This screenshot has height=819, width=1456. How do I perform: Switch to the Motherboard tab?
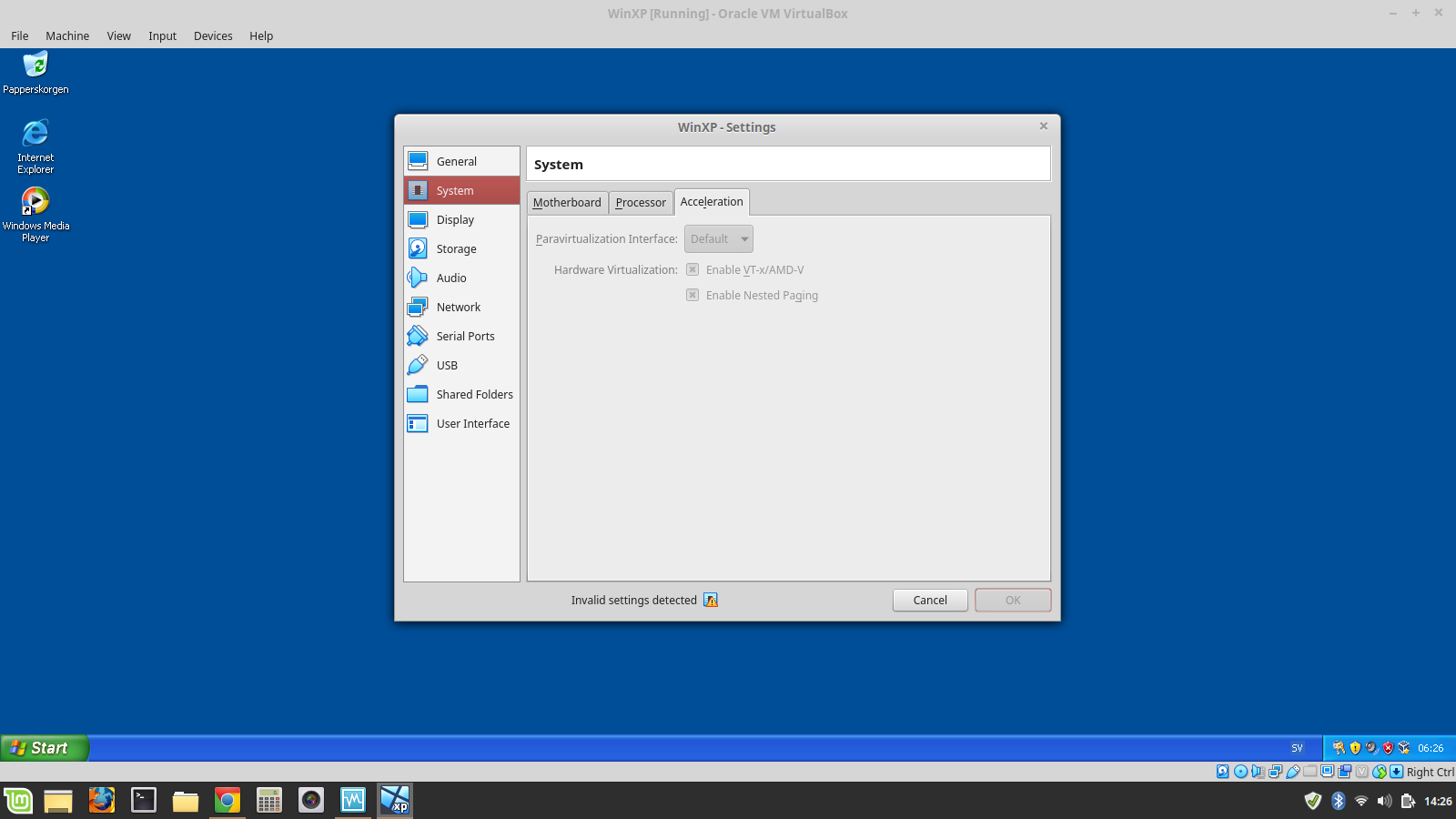pyautogui.click(x=567, y=202)
